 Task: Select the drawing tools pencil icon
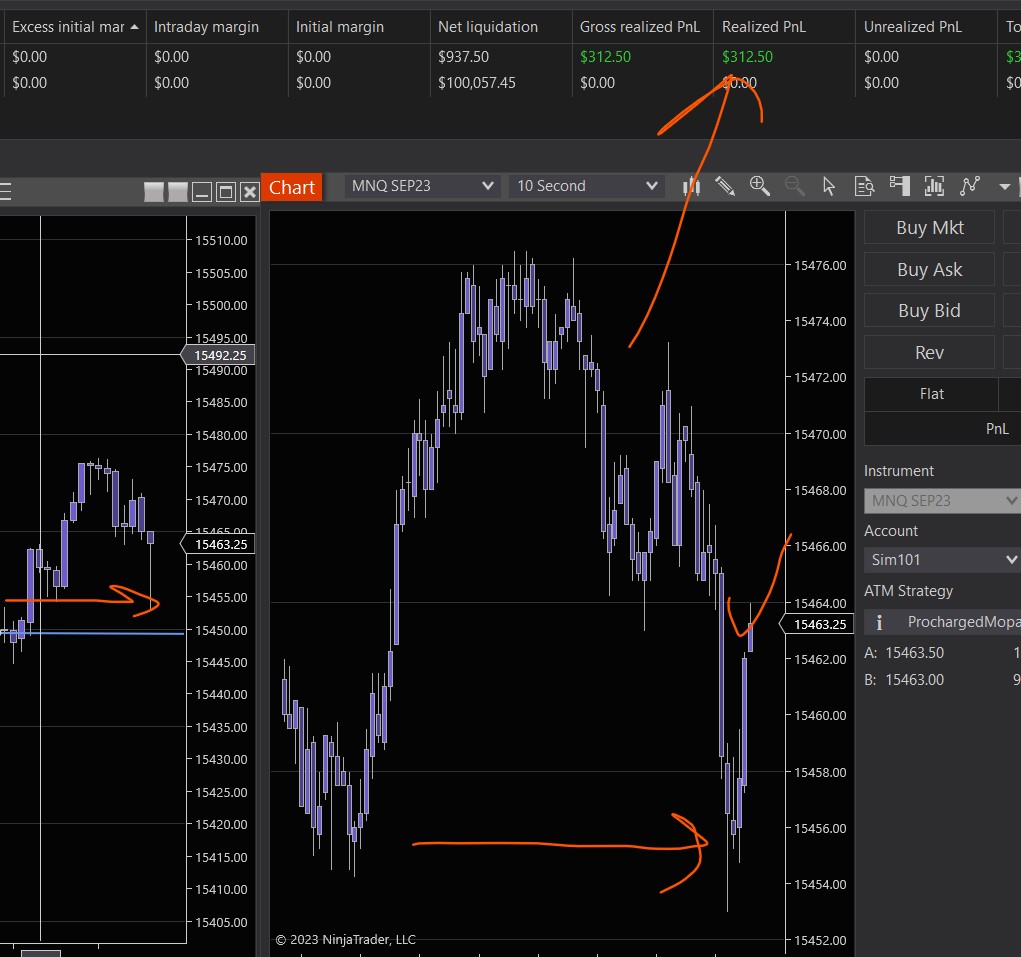pyautogui.click(x=725, y=187)
